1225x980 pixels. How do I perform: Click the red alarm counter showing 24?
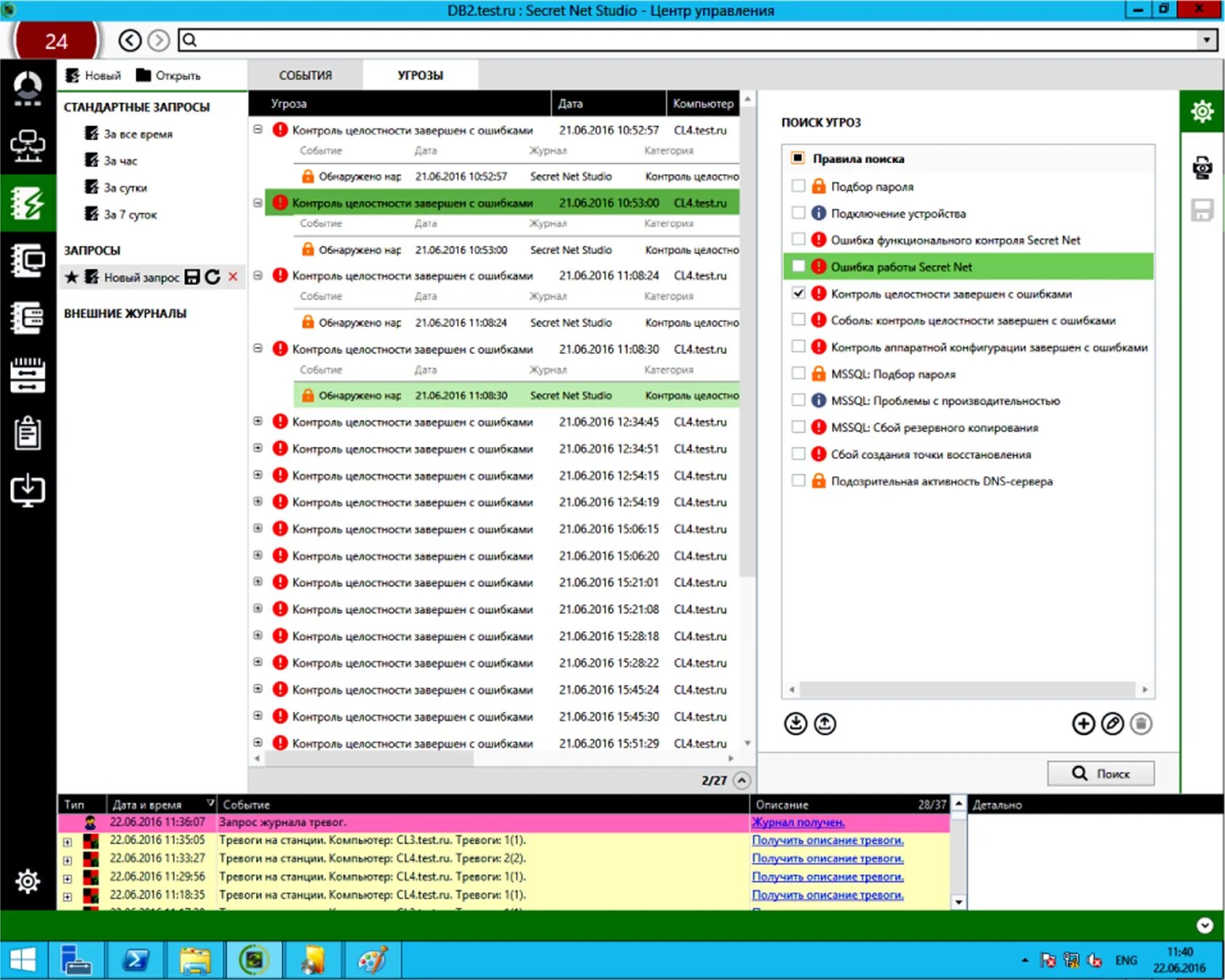point(56,41)
